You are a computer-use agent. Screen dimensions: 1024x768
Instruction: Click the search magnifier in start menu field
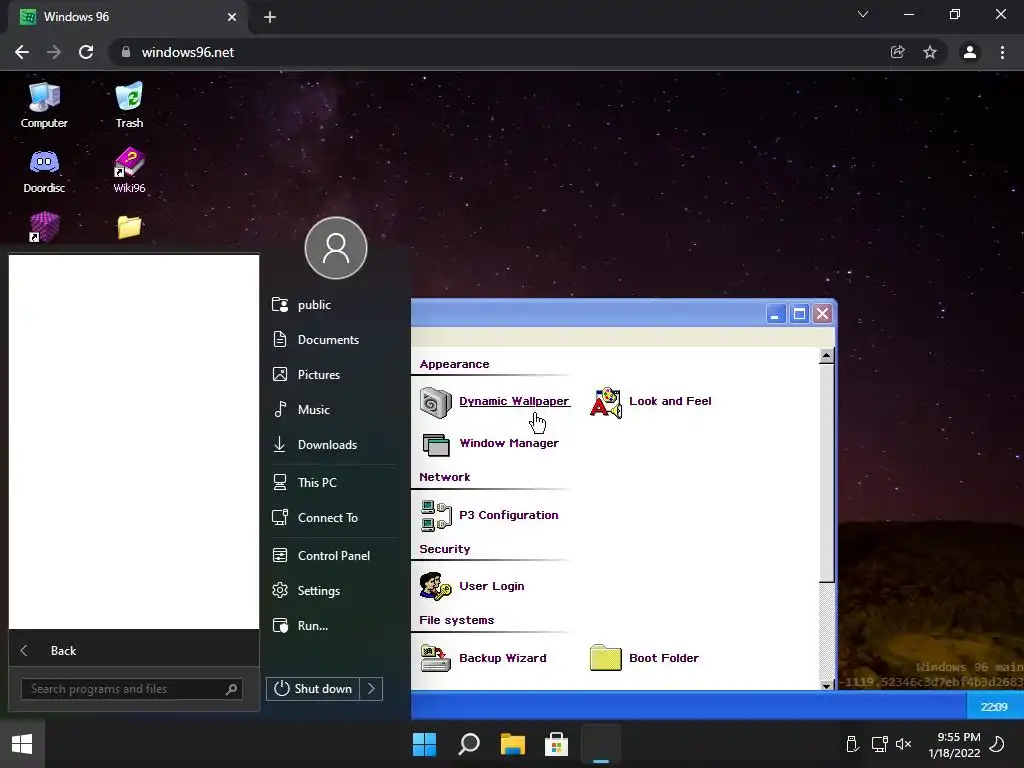[231, 689]
